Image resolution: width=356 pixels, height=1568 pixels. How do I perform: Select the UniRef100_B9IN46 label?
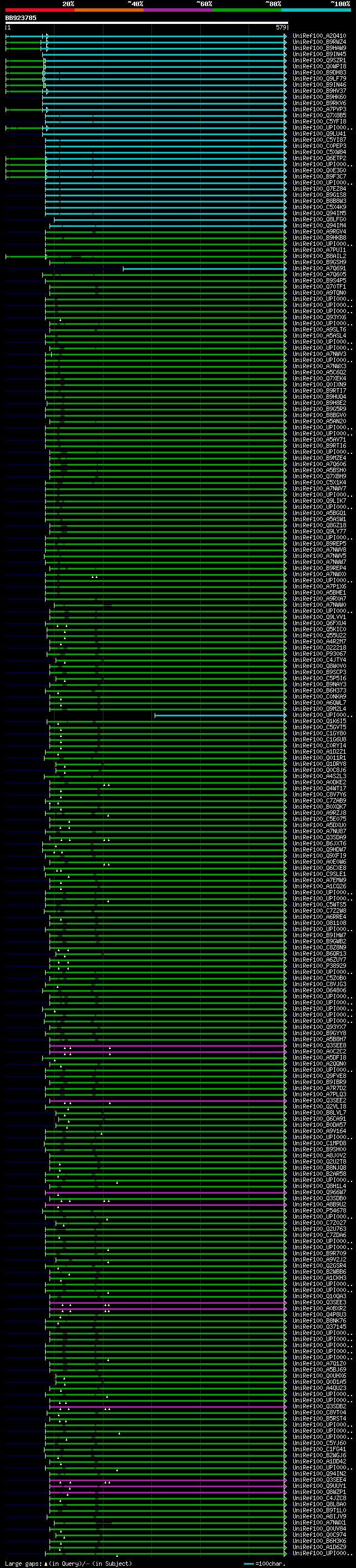tap(319, 85)
